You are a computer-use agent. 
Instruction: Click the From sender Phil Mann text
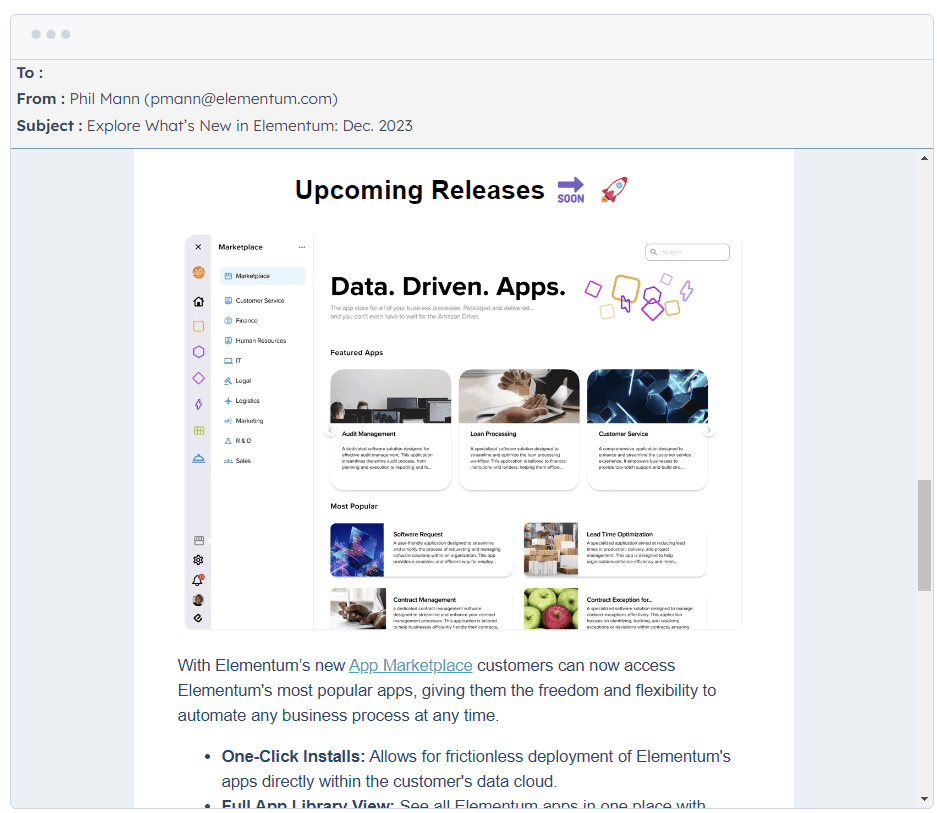click(204, 99)
